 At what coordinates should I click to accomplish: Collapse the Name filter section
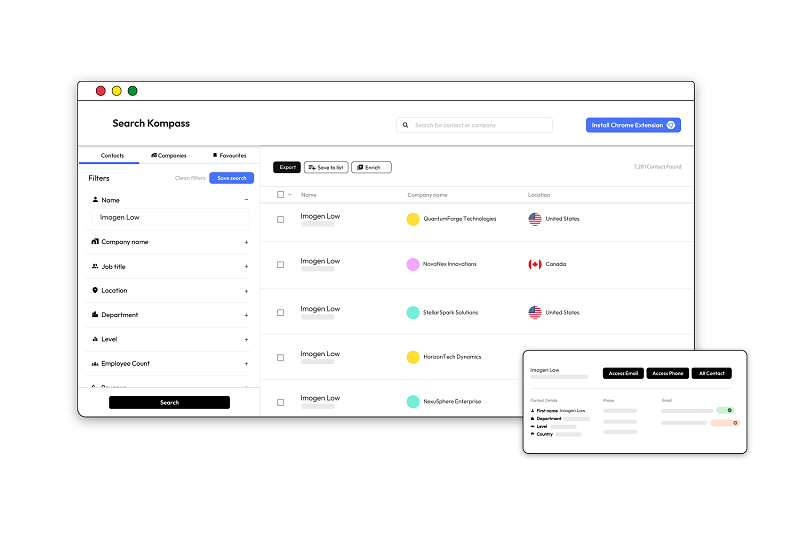point(246,200)
